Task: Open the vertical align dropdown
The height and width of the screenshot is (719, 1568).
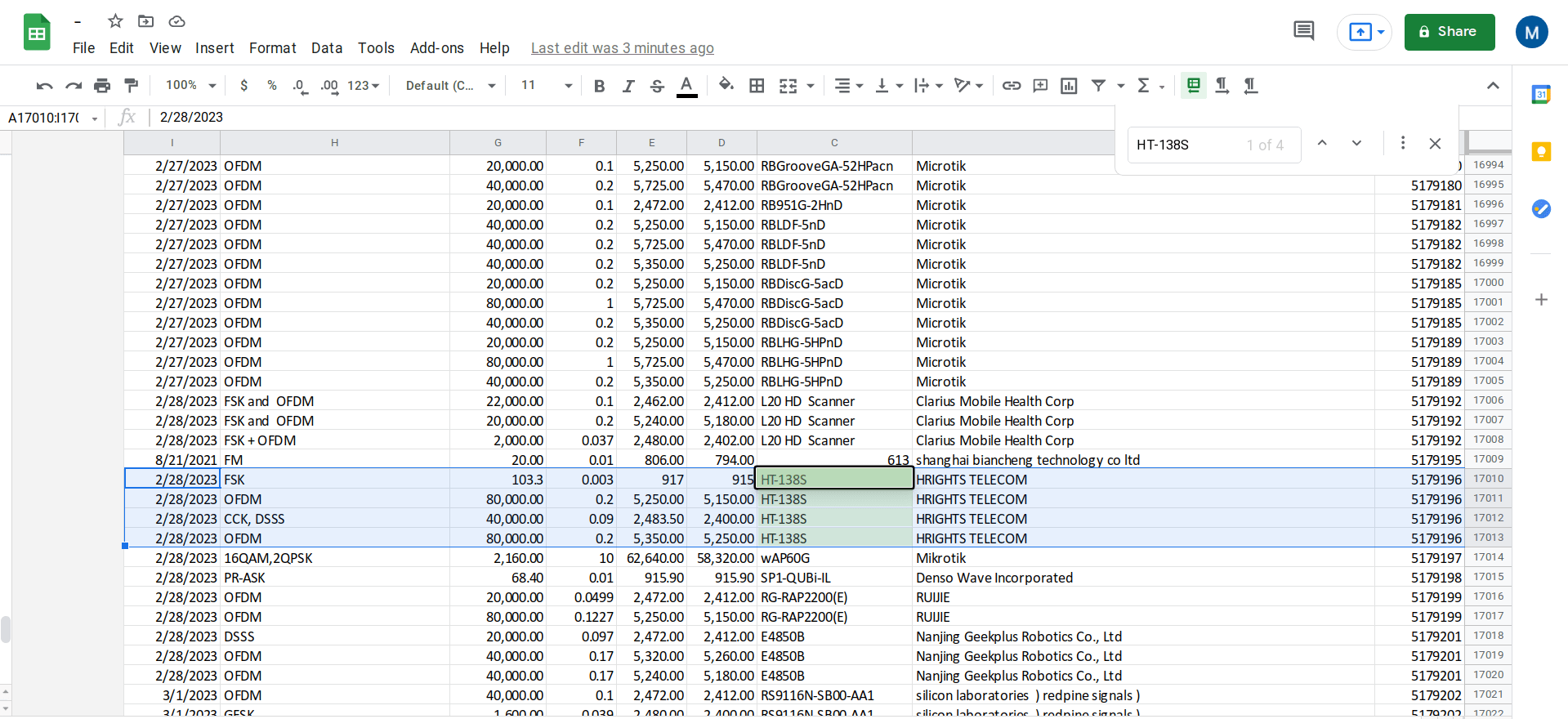Action: [889, 86]
